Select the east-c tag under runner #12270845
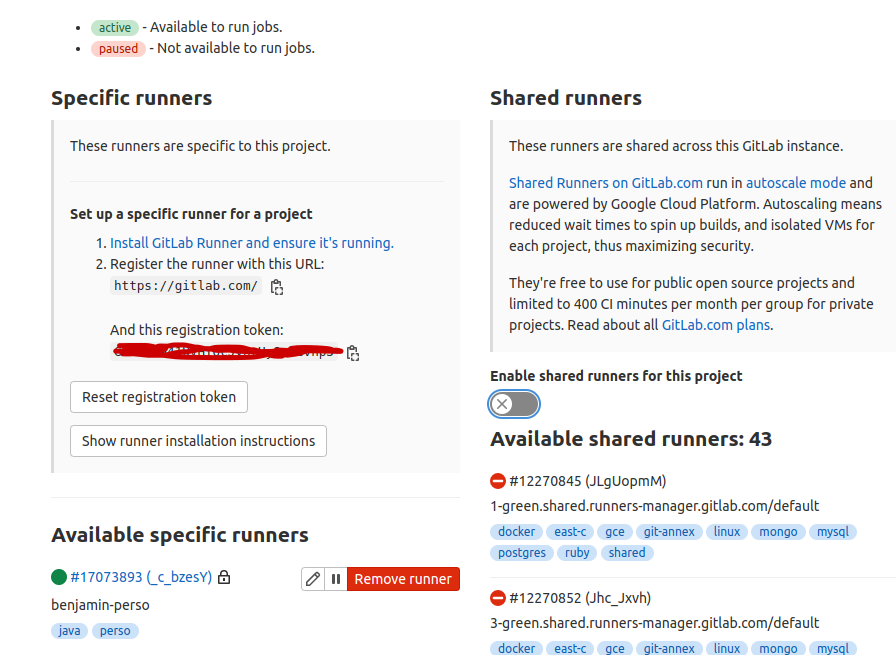Viewport: 896px width, 655px height. click(570, 532)
